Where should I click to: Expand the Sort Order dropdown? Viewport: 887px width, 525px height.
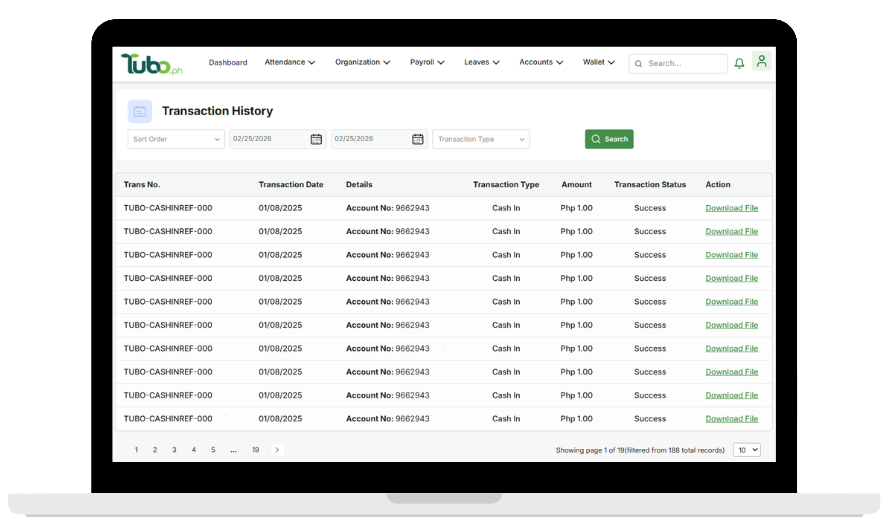pyautogui.click(x=176, y=139)
